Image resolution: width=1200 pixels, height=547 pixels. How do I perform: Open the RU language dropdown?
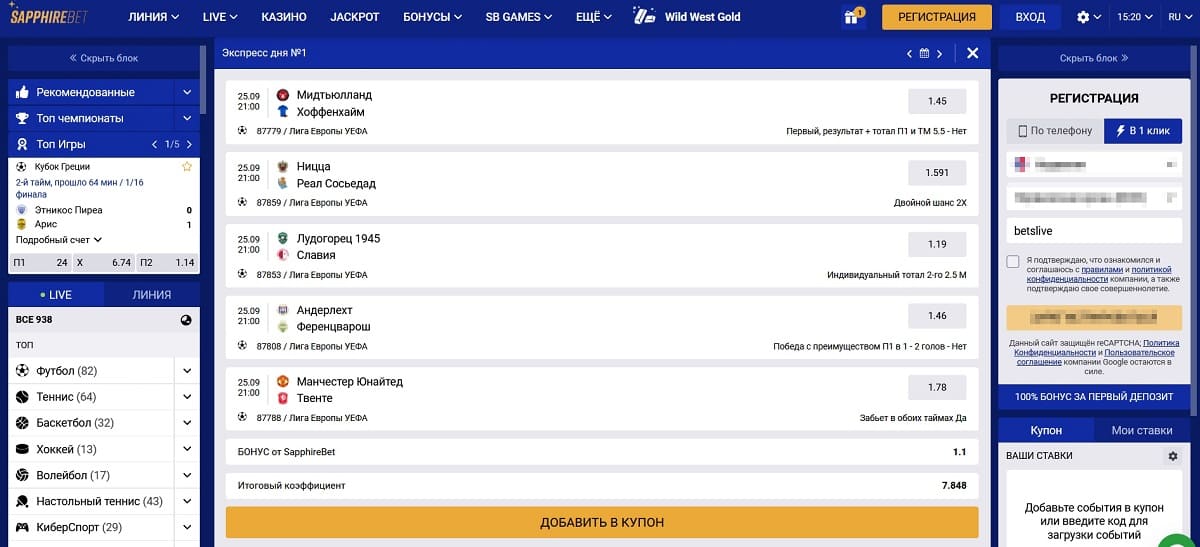tap(1180, 17)
